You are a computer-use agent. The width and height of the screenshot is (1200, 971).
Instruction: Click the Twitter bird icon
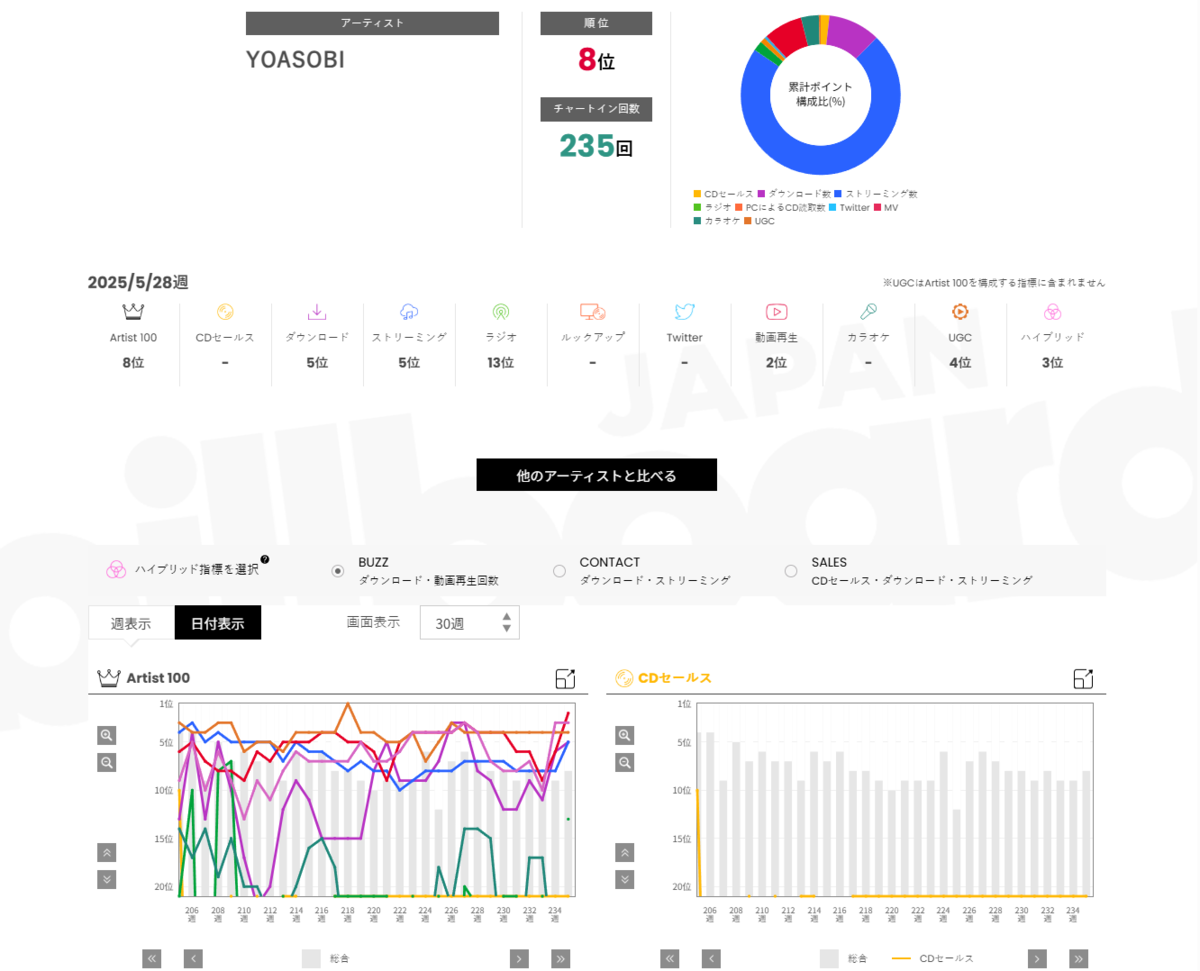click(685, 312)
